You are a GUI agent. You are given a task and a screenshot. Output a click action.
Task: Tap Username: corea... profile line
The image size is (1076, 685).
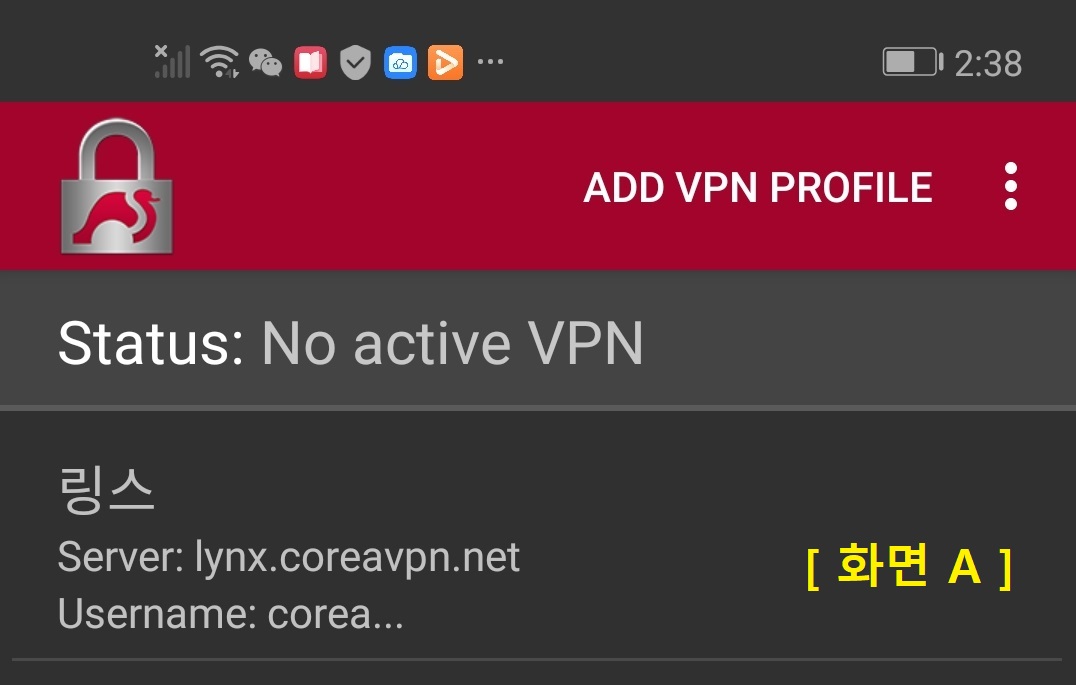pyautogui.click(x=231, y=614)
